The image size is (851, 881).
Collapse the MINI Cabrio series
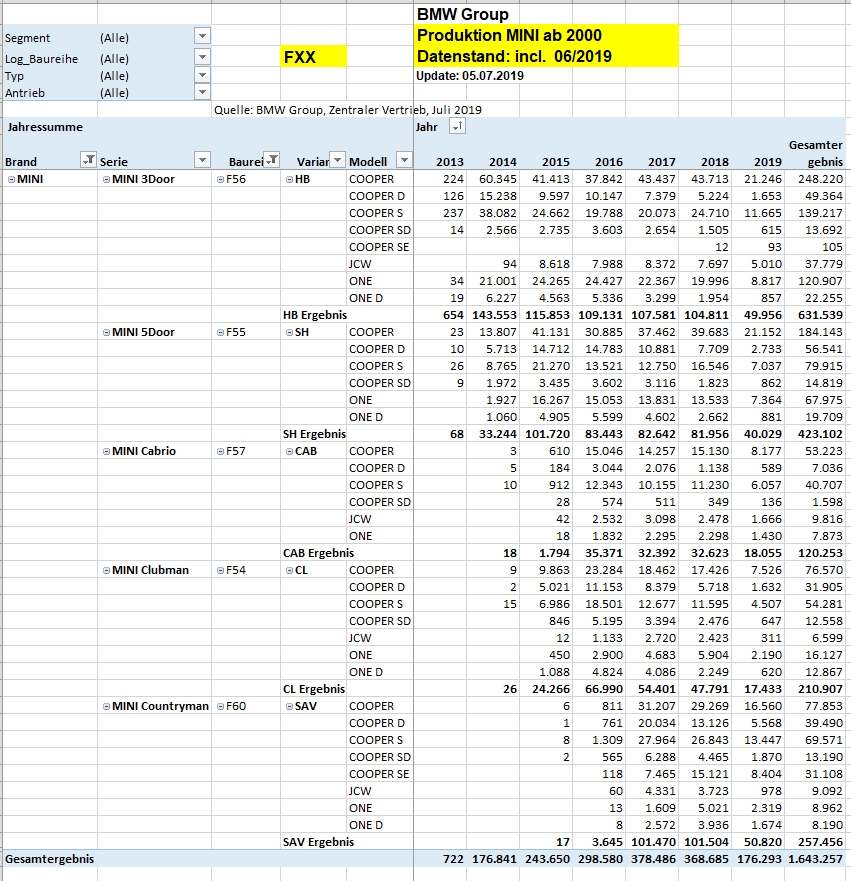tap(106, 451)
